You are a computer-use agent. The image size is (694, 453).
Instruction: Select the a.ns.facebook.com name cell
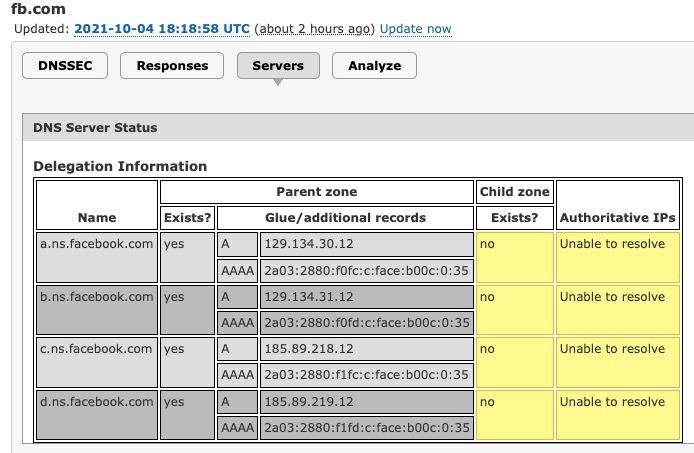point(97,257)
